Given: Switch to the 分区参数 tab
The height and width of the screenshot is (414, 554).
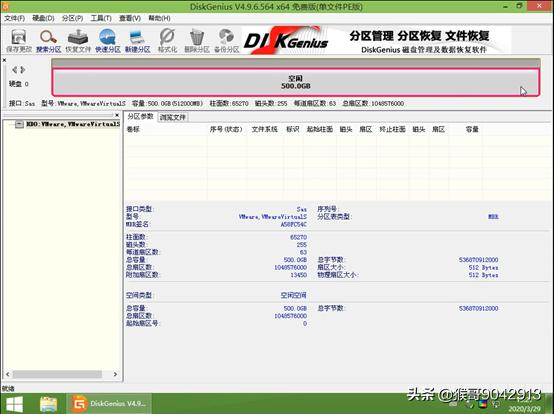Looking at the screenshot, I should click(140, 117).
